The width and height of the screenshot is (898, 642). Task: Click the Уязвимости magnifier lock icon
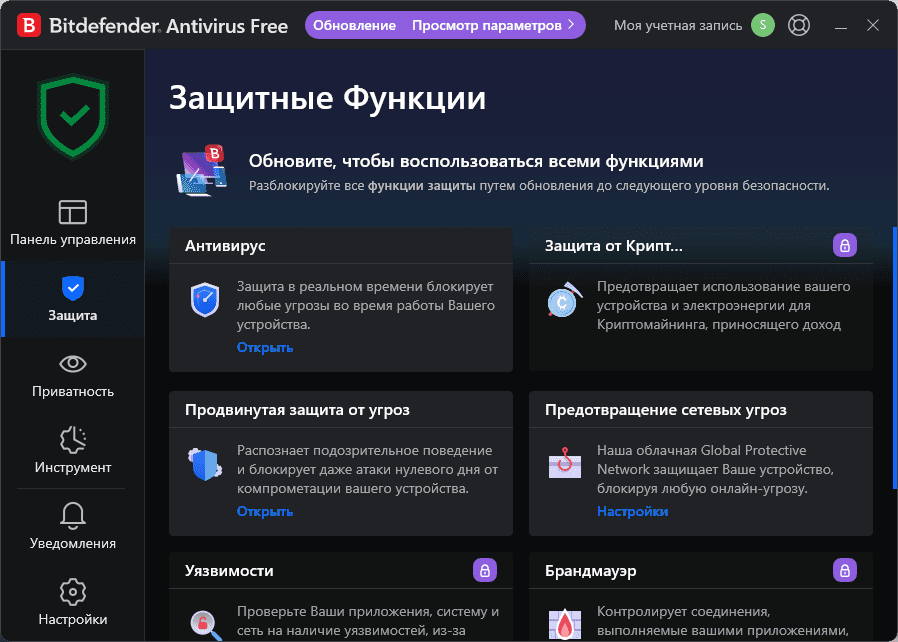coord(205,625)
